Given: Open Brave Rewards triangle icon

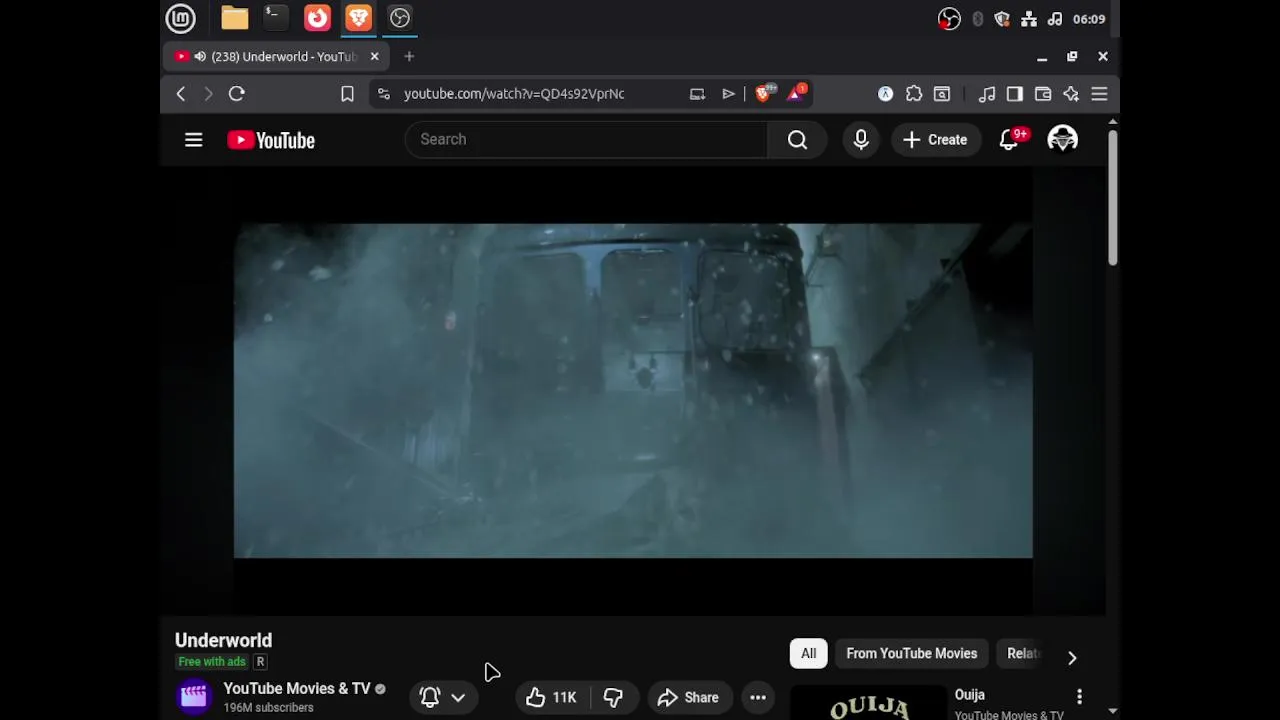Looking at the screenshot, I should tap(797, 93).
